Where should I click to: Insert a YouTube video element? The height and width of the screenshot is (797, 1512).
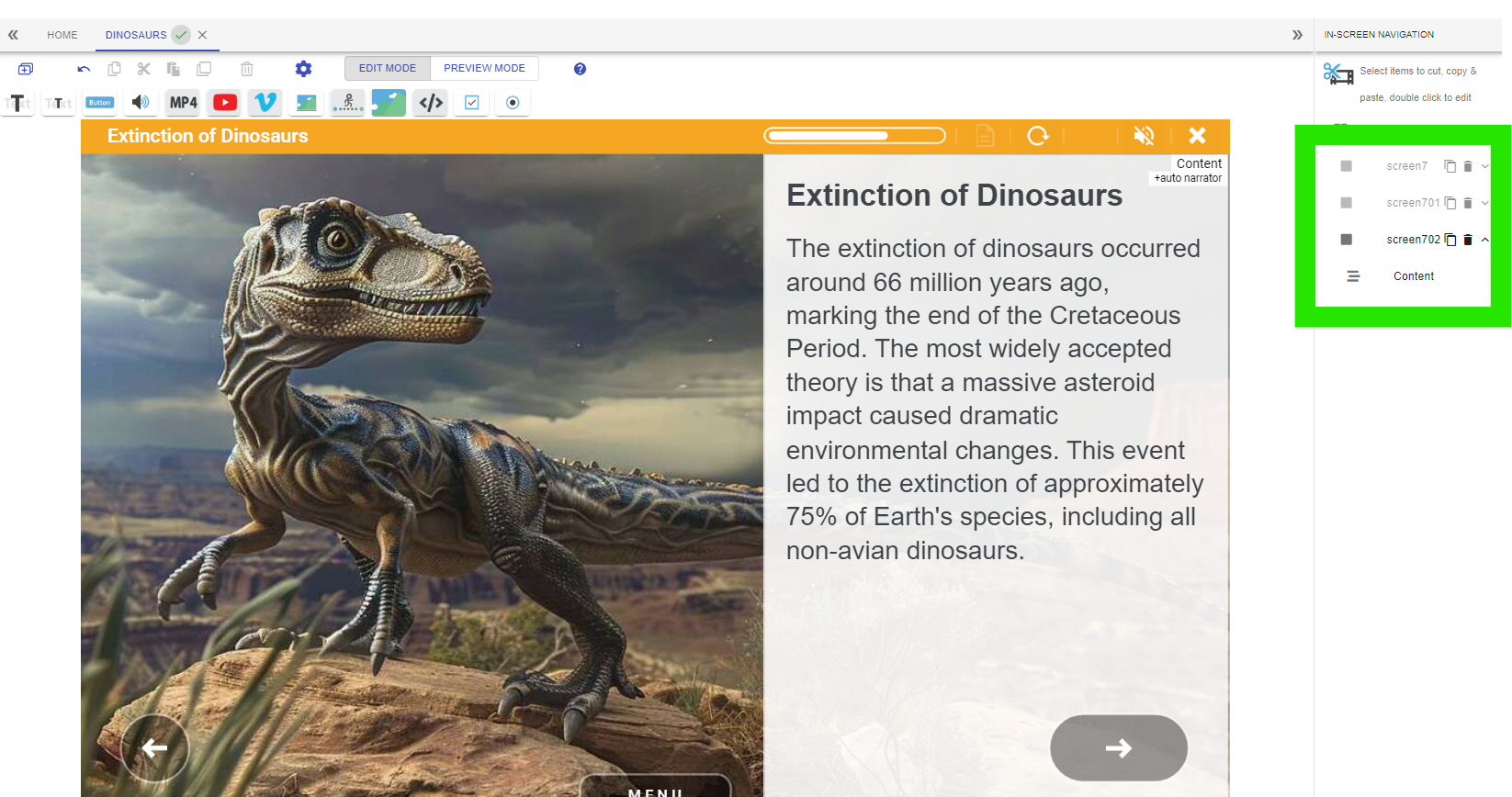(225, 103)
